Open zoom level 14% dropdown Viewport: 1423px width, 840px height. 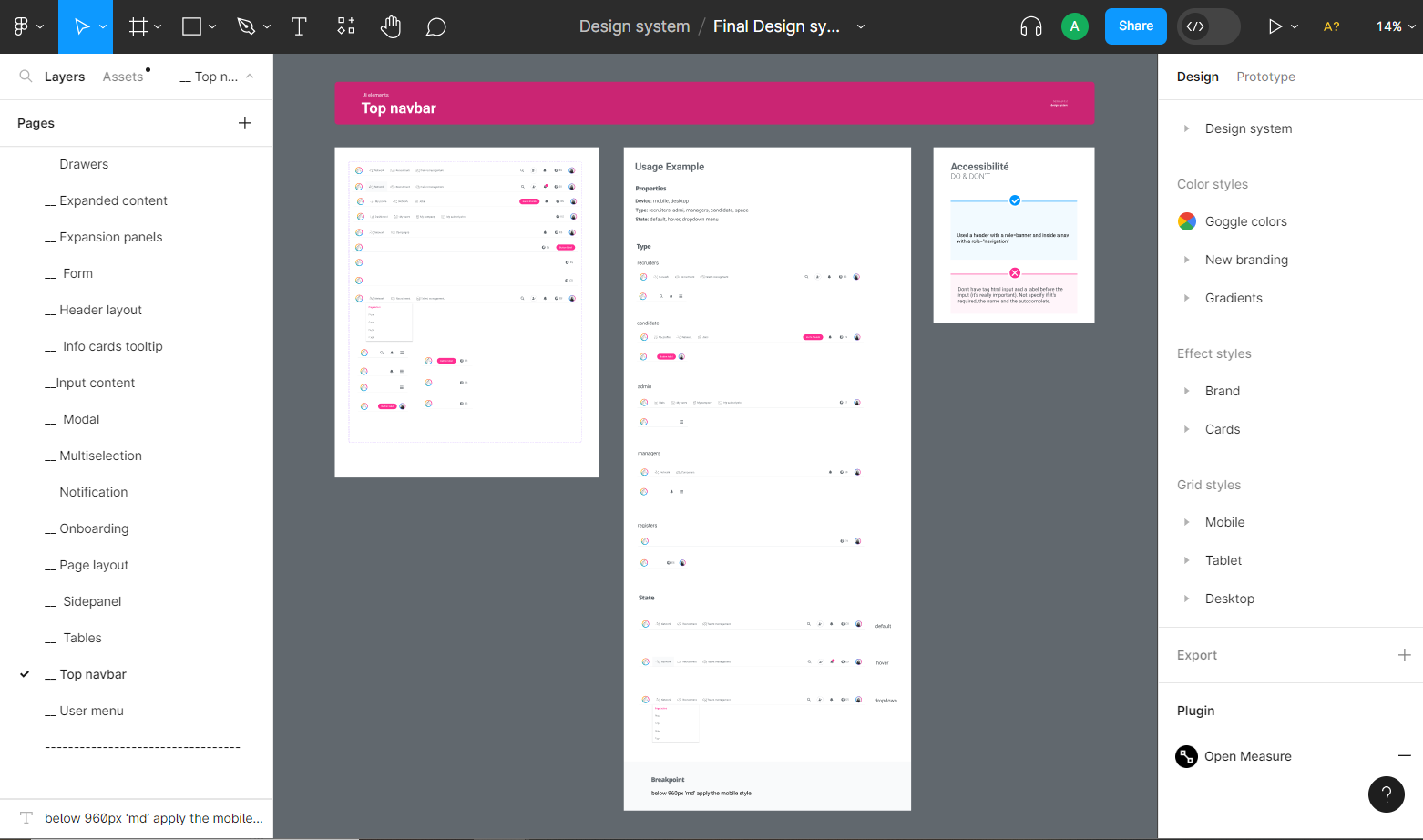click(x=1396, y=26)
